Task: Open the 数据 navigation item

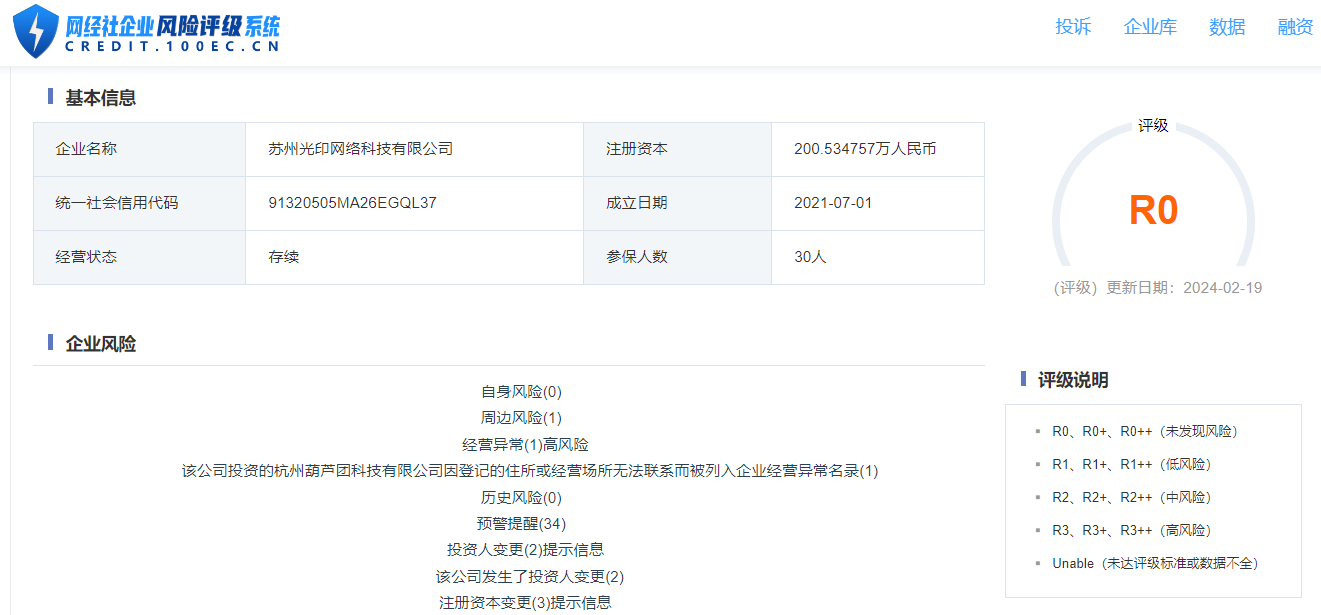Action: 1227,27
